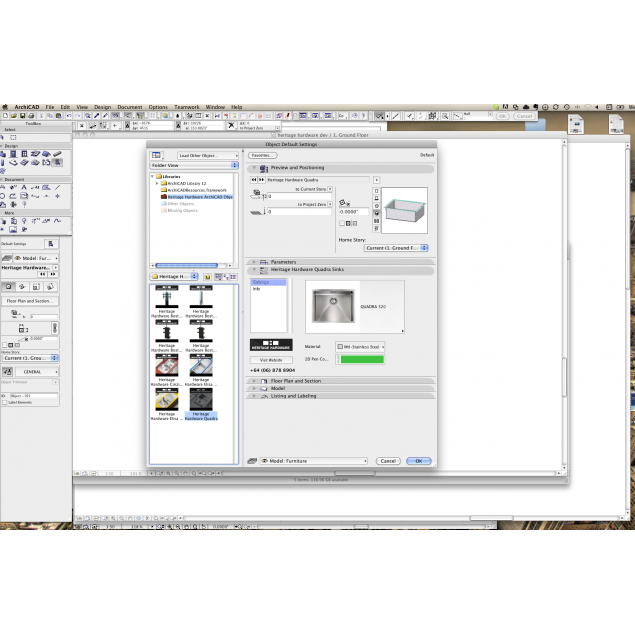The image size is (635, 635).
Task: Open the Options menu
Action: point(158,107)
